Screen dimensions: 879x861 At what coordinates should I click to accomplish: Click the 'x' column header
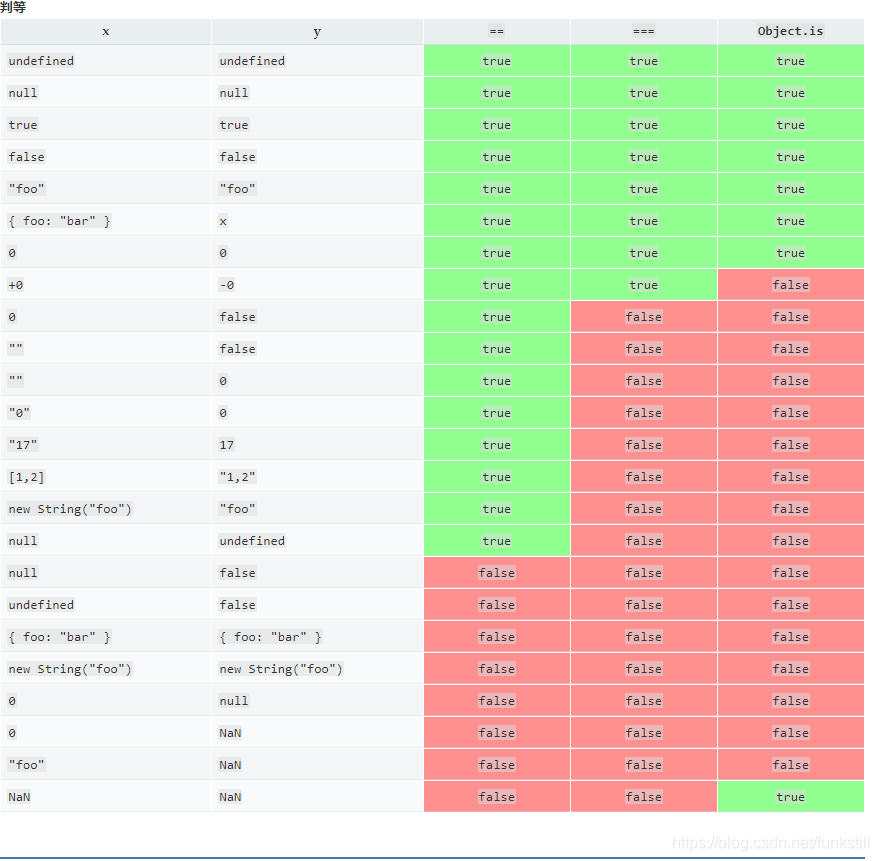click(106, 31)
